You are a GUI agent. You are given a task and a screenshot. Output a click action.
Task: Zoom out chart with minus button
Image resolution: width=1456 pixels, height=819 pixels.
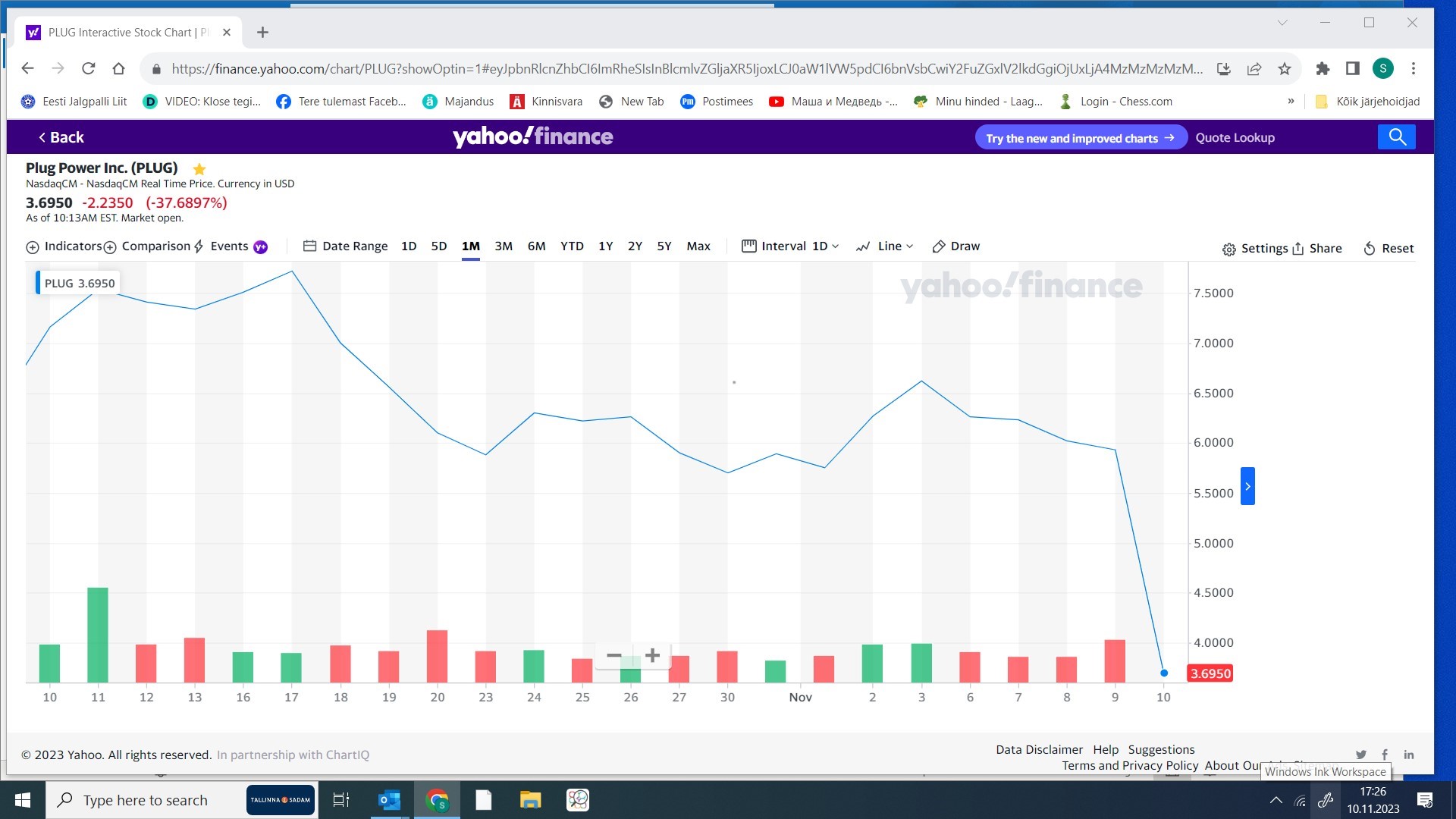coord(614,655)
